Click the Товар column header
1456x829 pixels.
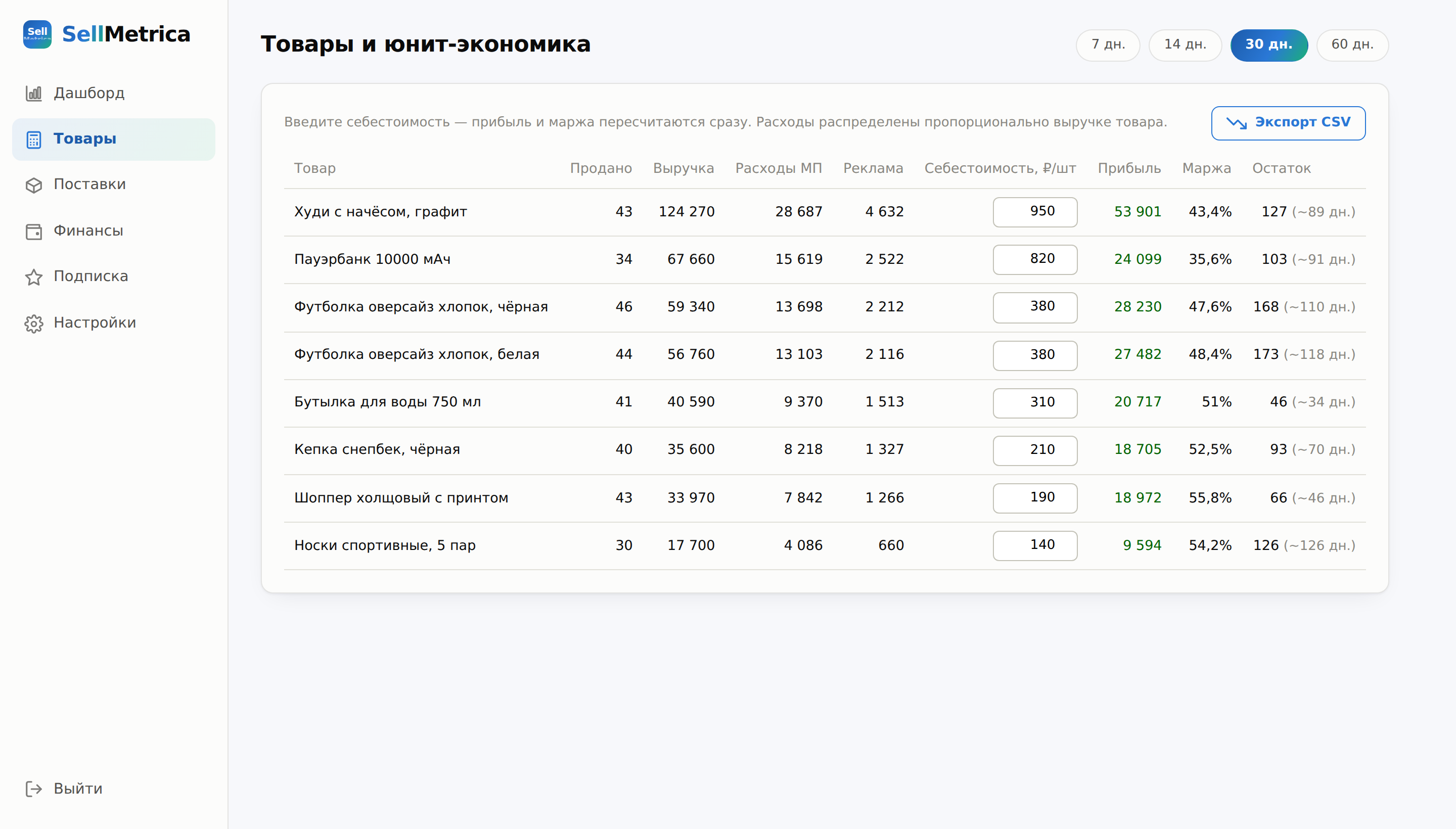coord(315,168)
